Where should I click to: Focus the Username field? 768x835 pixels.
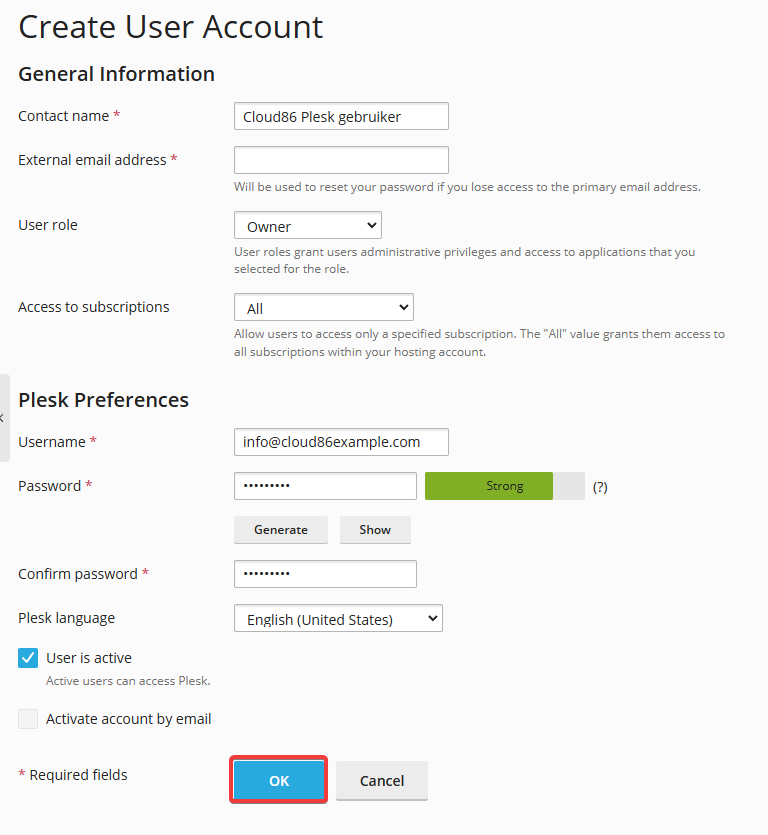[341, 442]
